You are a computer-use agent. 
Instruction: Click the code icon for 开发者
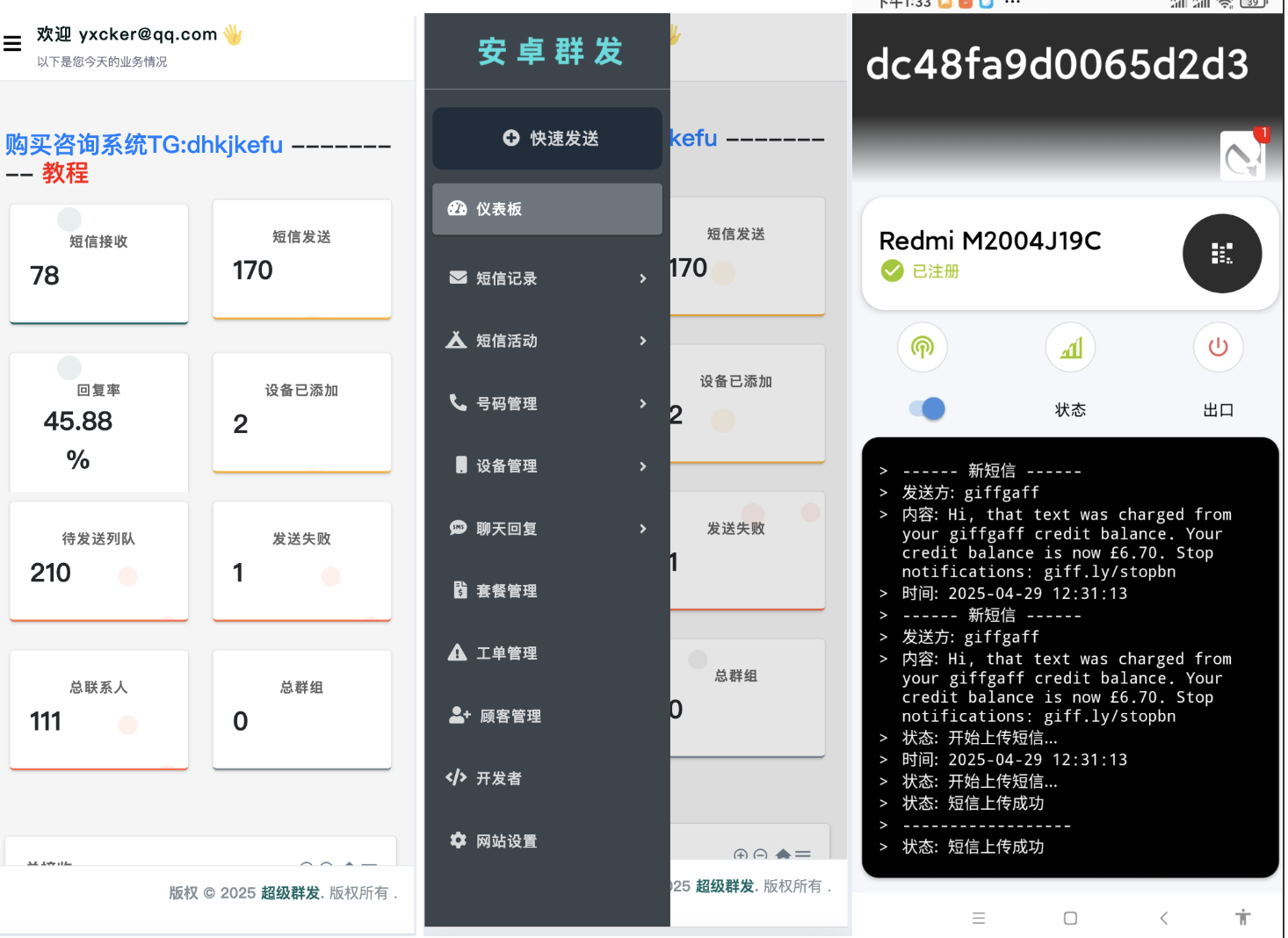(x=456, y=777)
